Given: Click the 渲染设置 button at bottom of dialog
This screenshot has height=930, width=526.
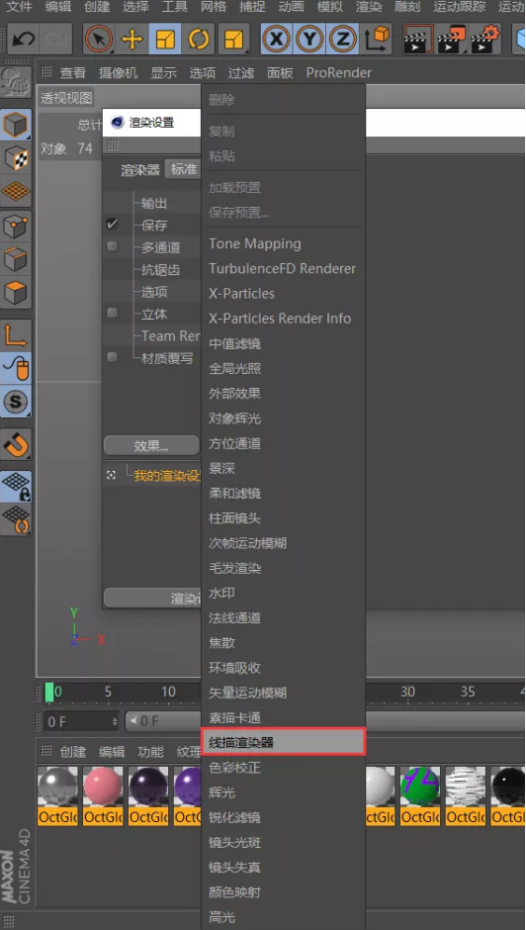Looking at the screenshot, I should click(x=153, y=598).
